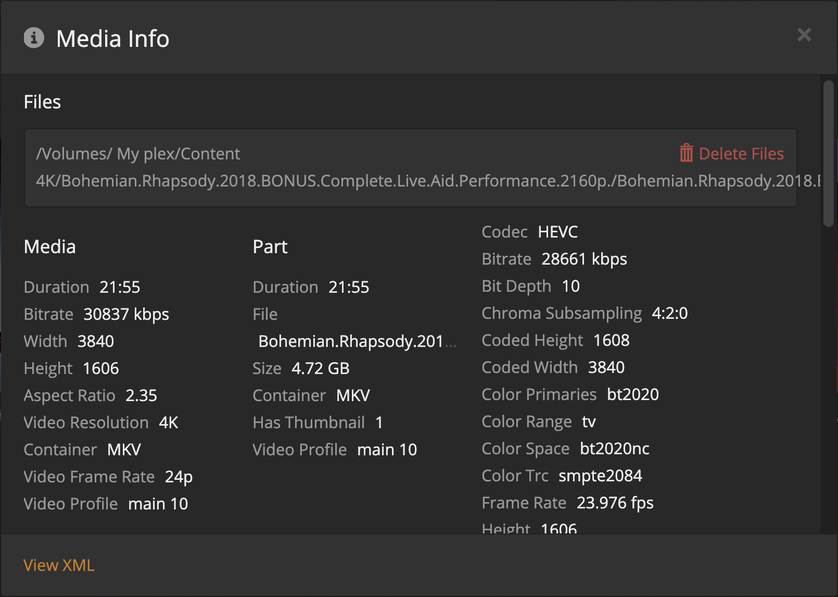838x597 pixels.
Task: Click the truncated Bohemian.Rhapsody.201… file name
Action: pyautogui.click(x=357, y=341)
